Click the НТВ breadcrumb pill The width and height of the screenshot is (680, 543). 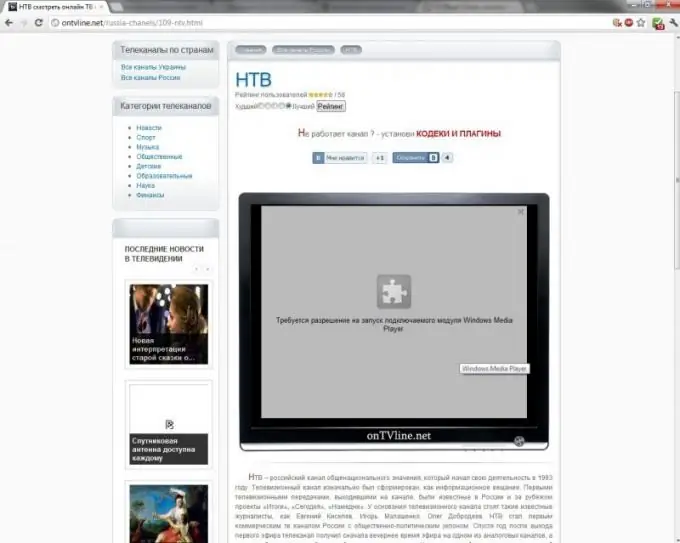coord(351,50)
